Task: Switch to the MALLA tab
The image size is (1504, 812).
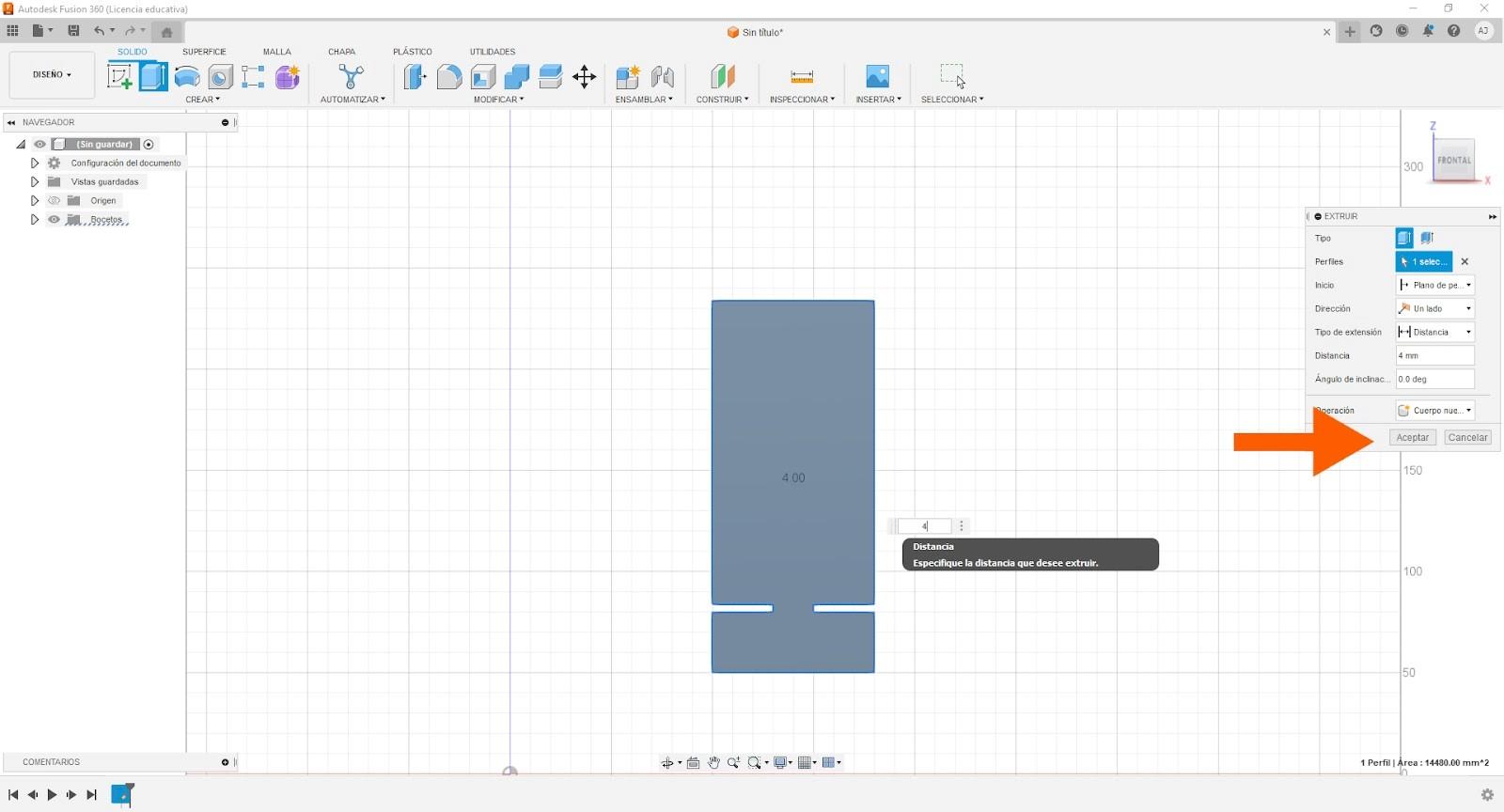Action: pos(276,52)
